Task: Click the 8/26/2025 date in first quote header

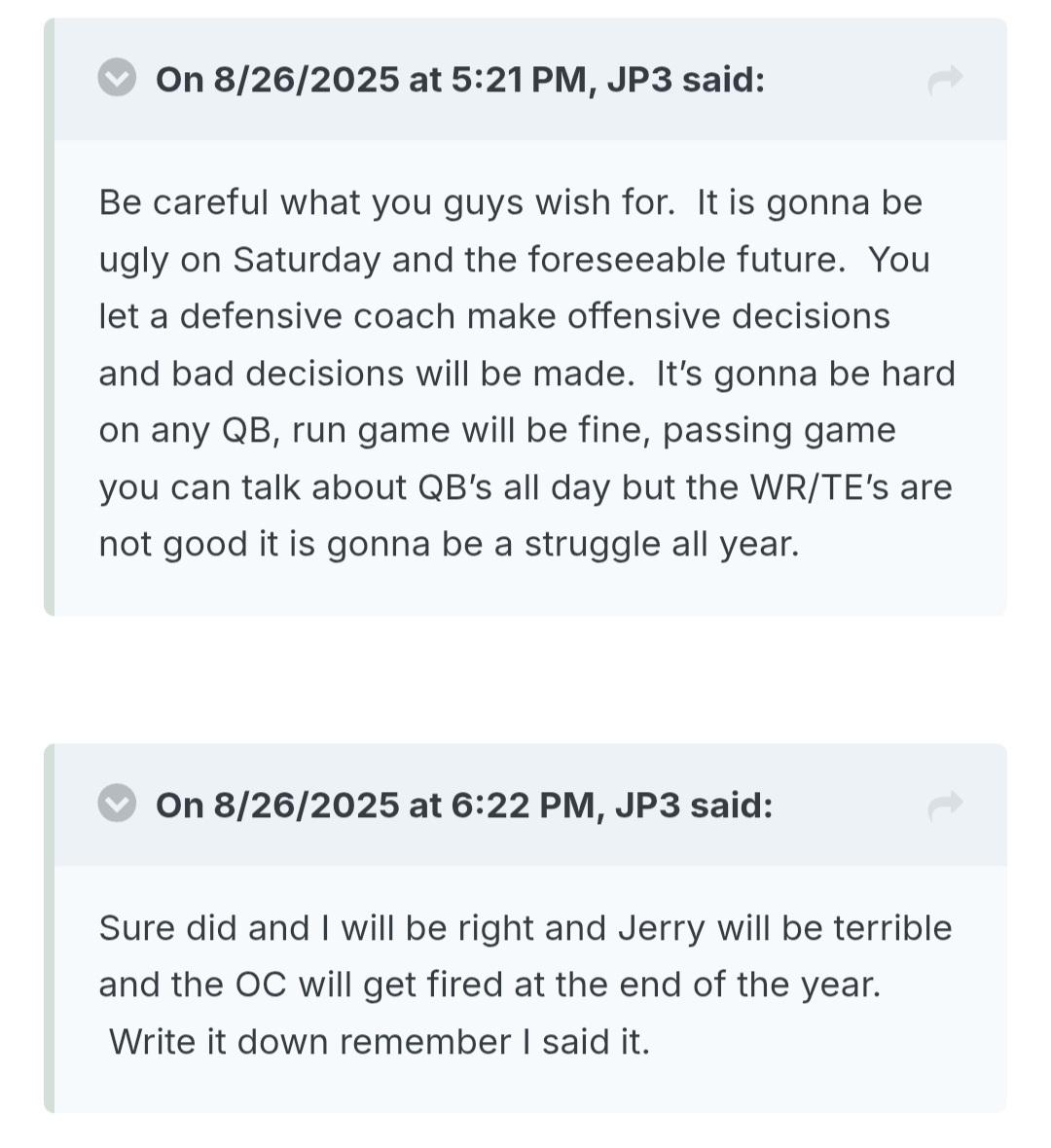Action: [x=307, y=79]
